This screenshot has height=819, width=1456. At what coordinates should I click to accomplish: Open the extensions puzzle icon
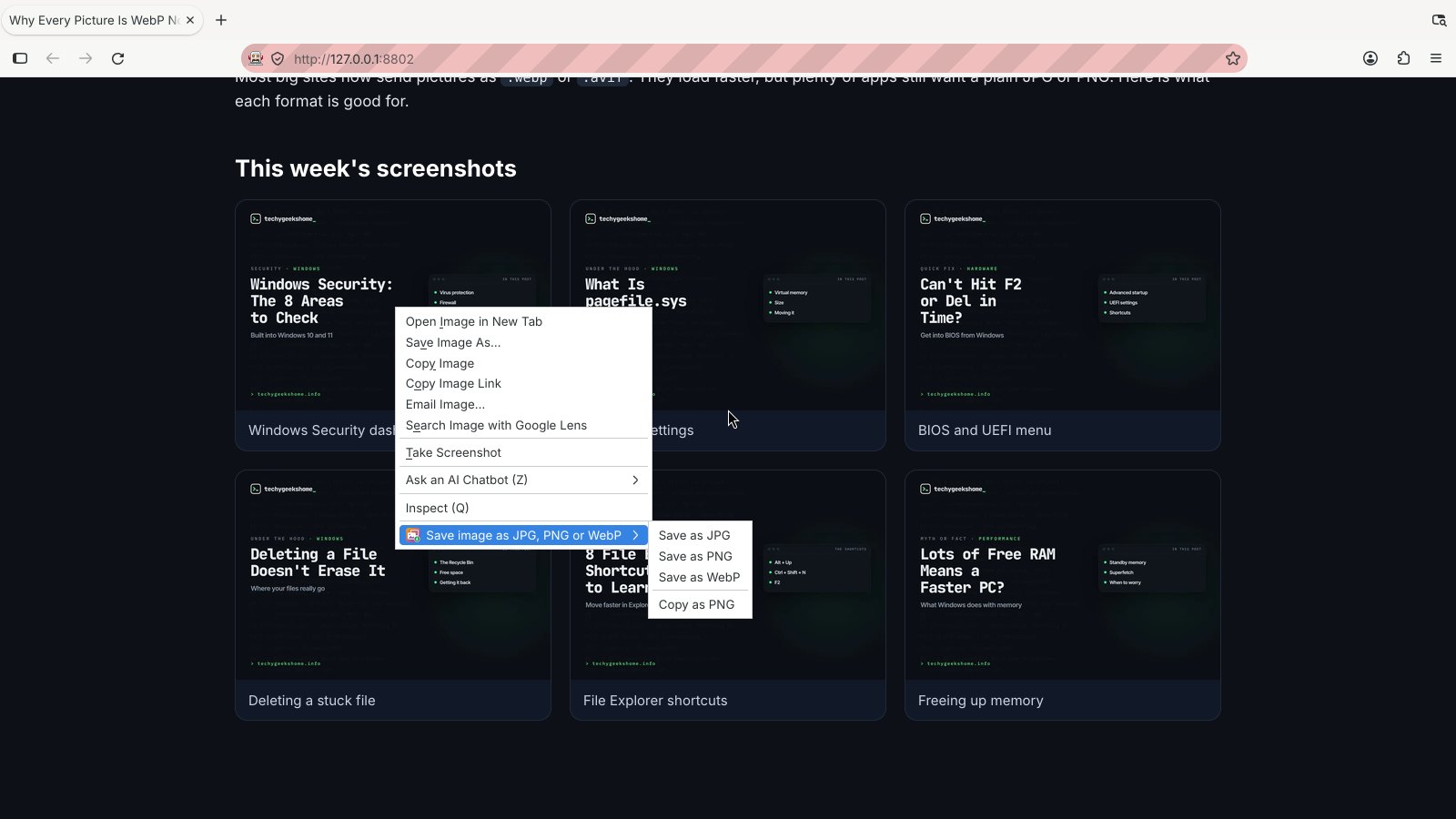[x=1403, y=58]
